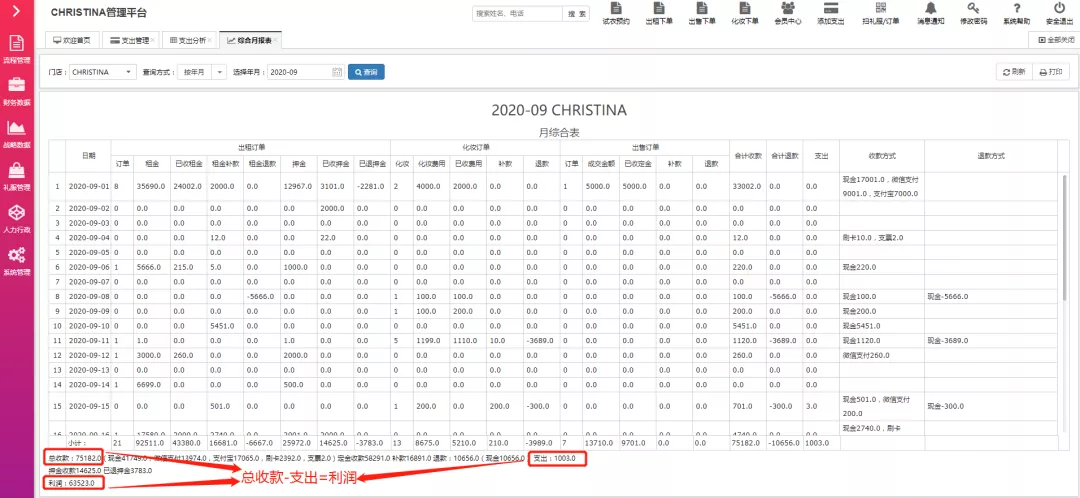The image size is (1080, 498).
Task: Click the date cell 2020-09-08
Action: coord(87,296)
